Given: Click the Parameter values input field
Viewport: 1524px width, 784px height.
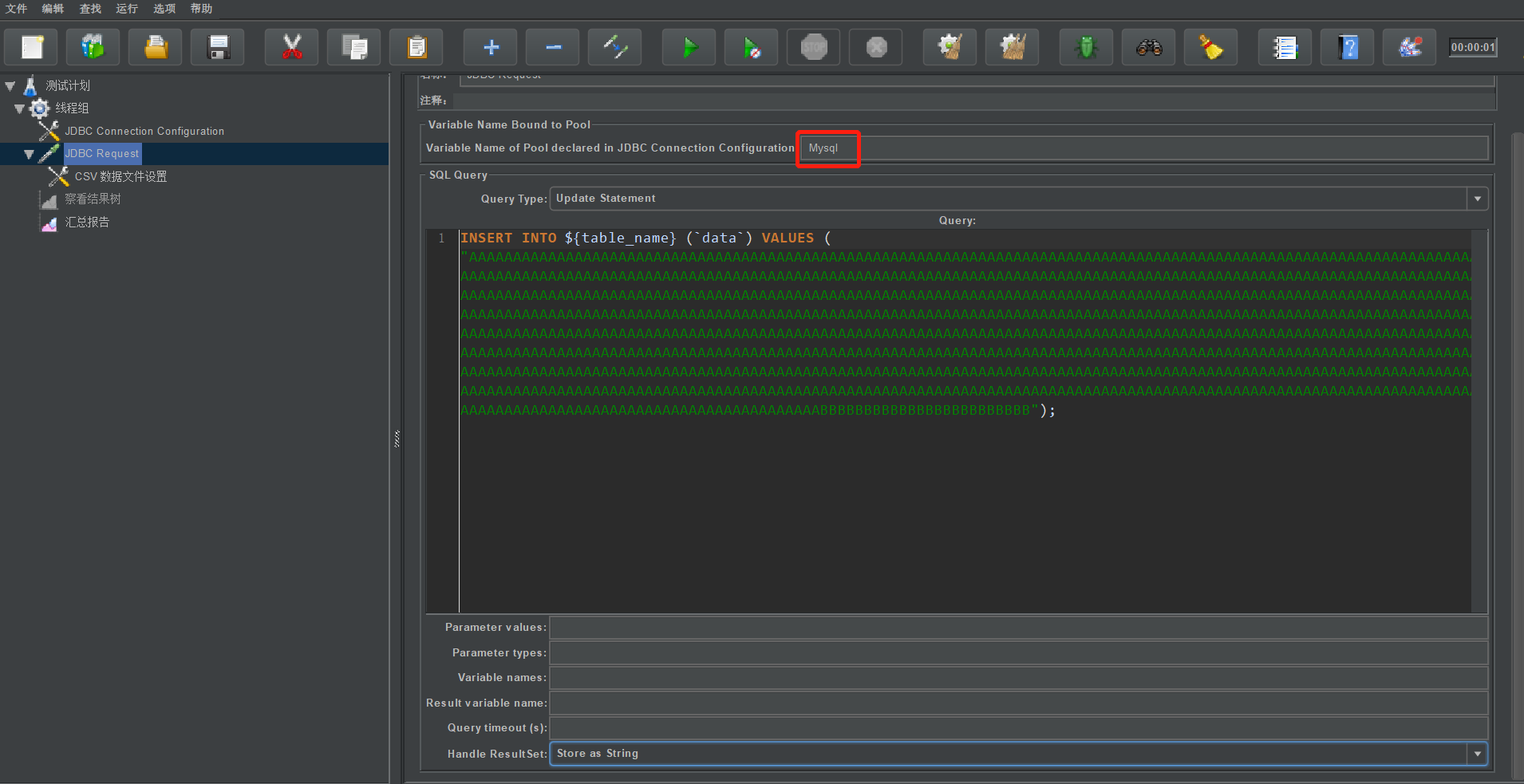Looking at the screenshot, I should pos(1017,628).
